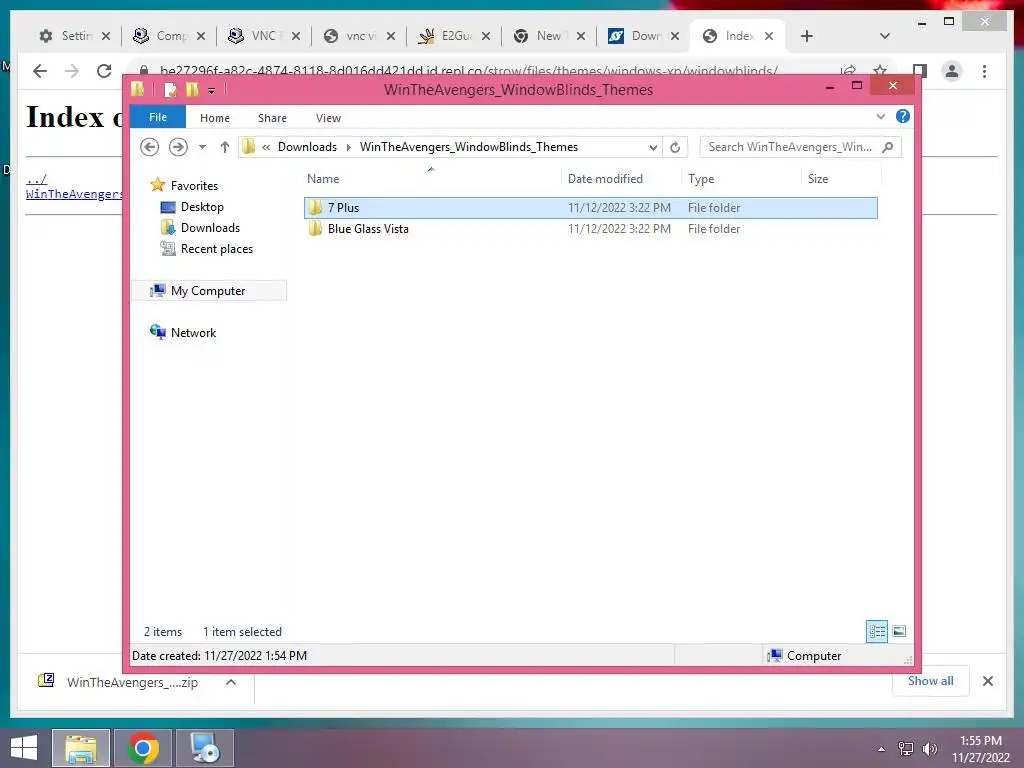Open the View ribbon tab
Image resolution: width=1024 pixels, height=768 pixels.
click(328, 118)
